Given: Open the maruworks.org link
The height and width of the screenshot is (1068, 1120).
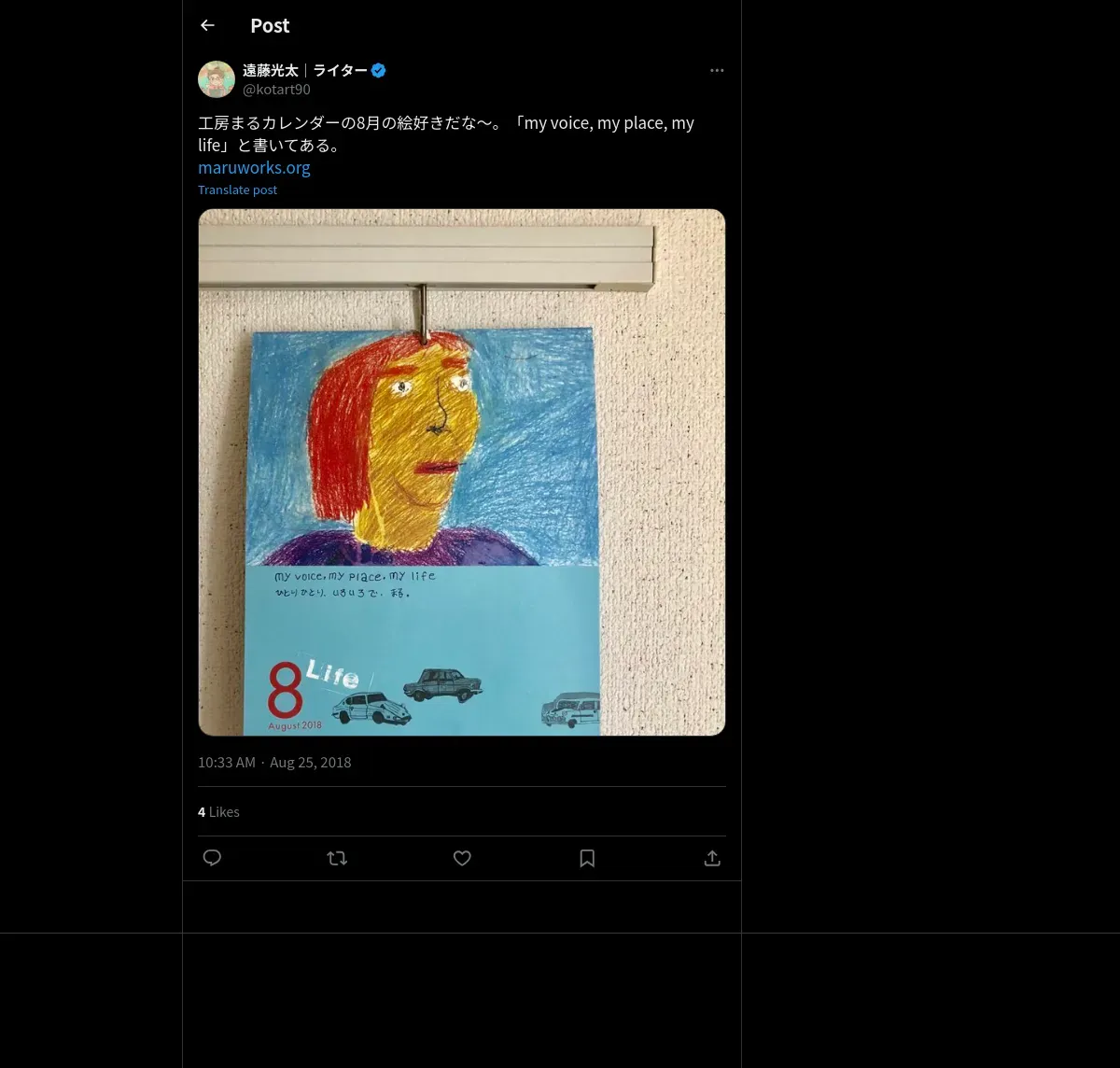Looking at the screenshot, I should point(254,168).
